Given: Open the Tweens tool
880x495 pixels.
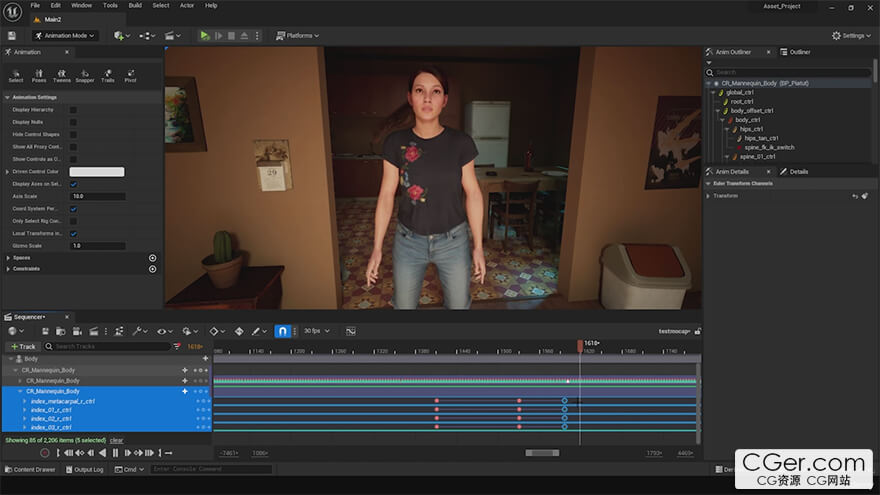Looking at the screenshot, I should (62, 75).
